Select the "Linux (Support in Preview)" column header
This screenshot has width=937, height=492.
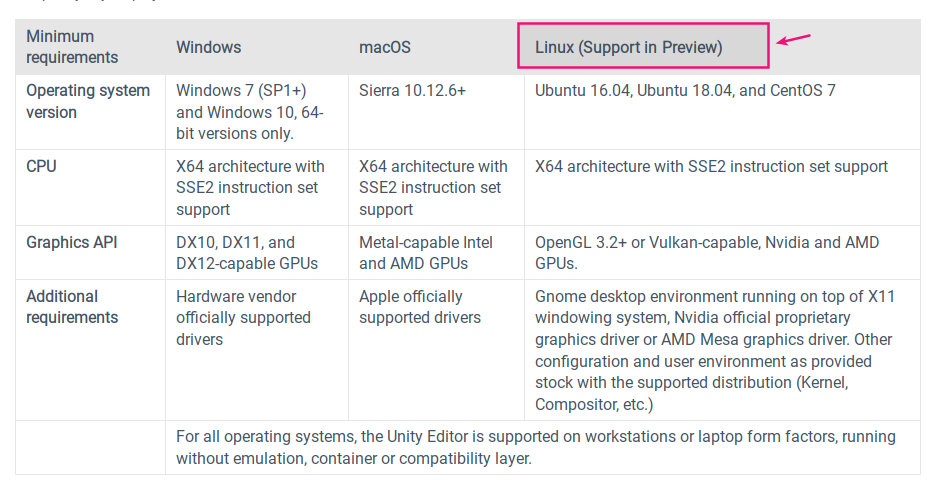629,47
